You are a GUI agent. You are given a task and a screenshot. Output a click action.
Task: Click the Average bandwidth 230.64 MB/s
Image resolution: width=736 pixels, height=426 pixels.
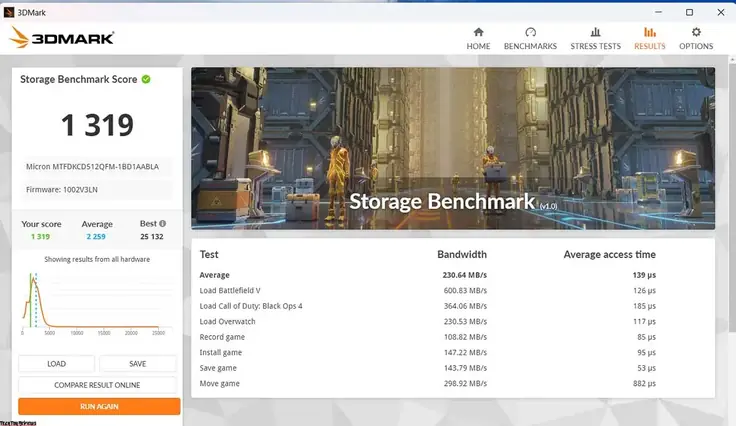tap(465, 275)
